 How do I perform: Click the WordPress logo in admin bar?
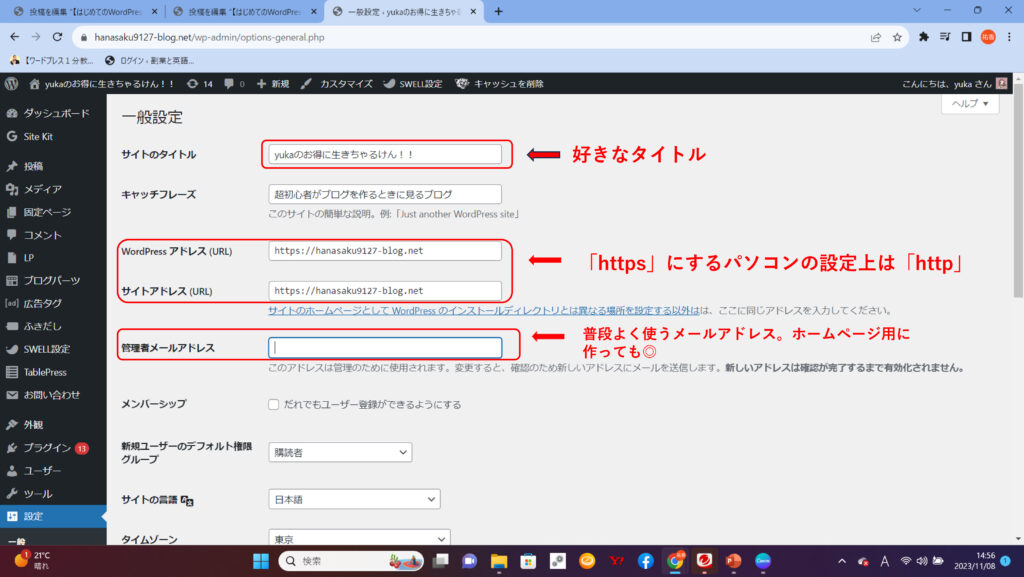(x=11, y=84)
